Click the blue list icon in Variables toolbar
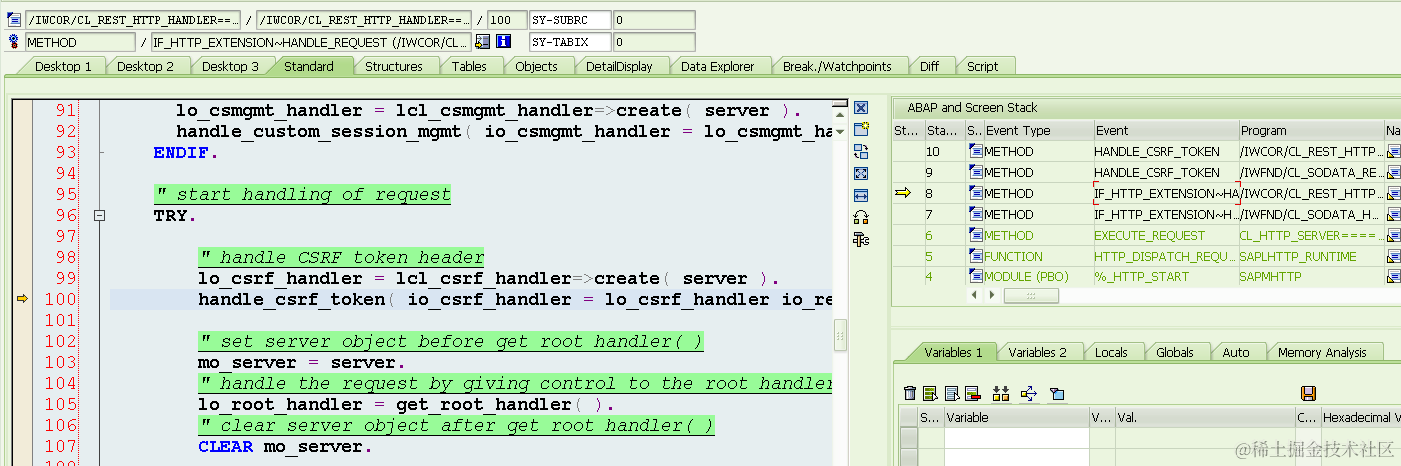 click(x=951, y=393)
